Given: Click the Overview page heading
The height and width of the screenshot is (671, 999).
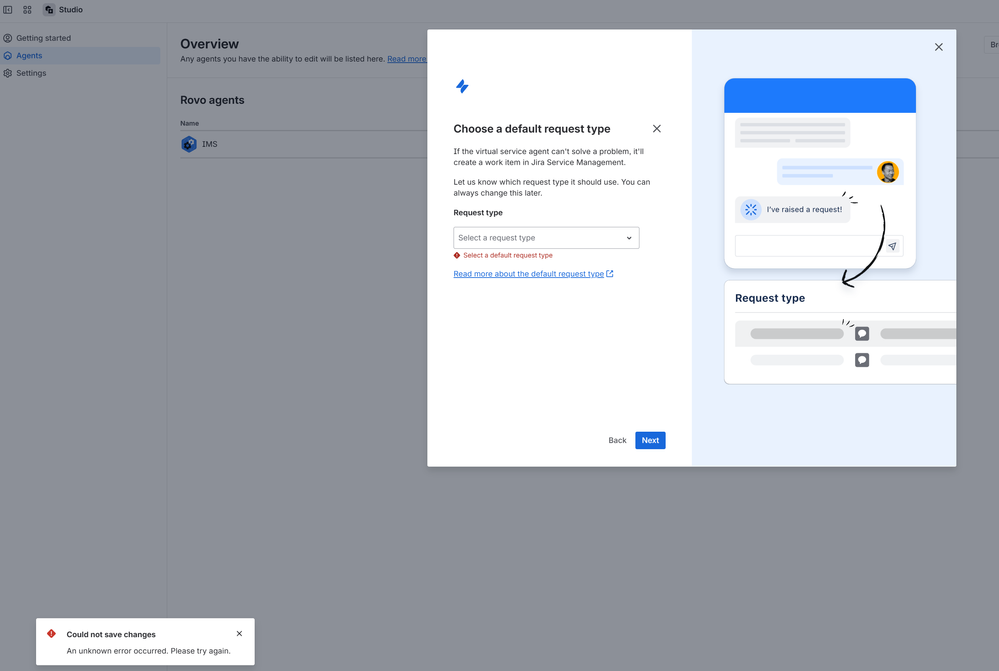Looking at the screenshot, I should (209, 44).
